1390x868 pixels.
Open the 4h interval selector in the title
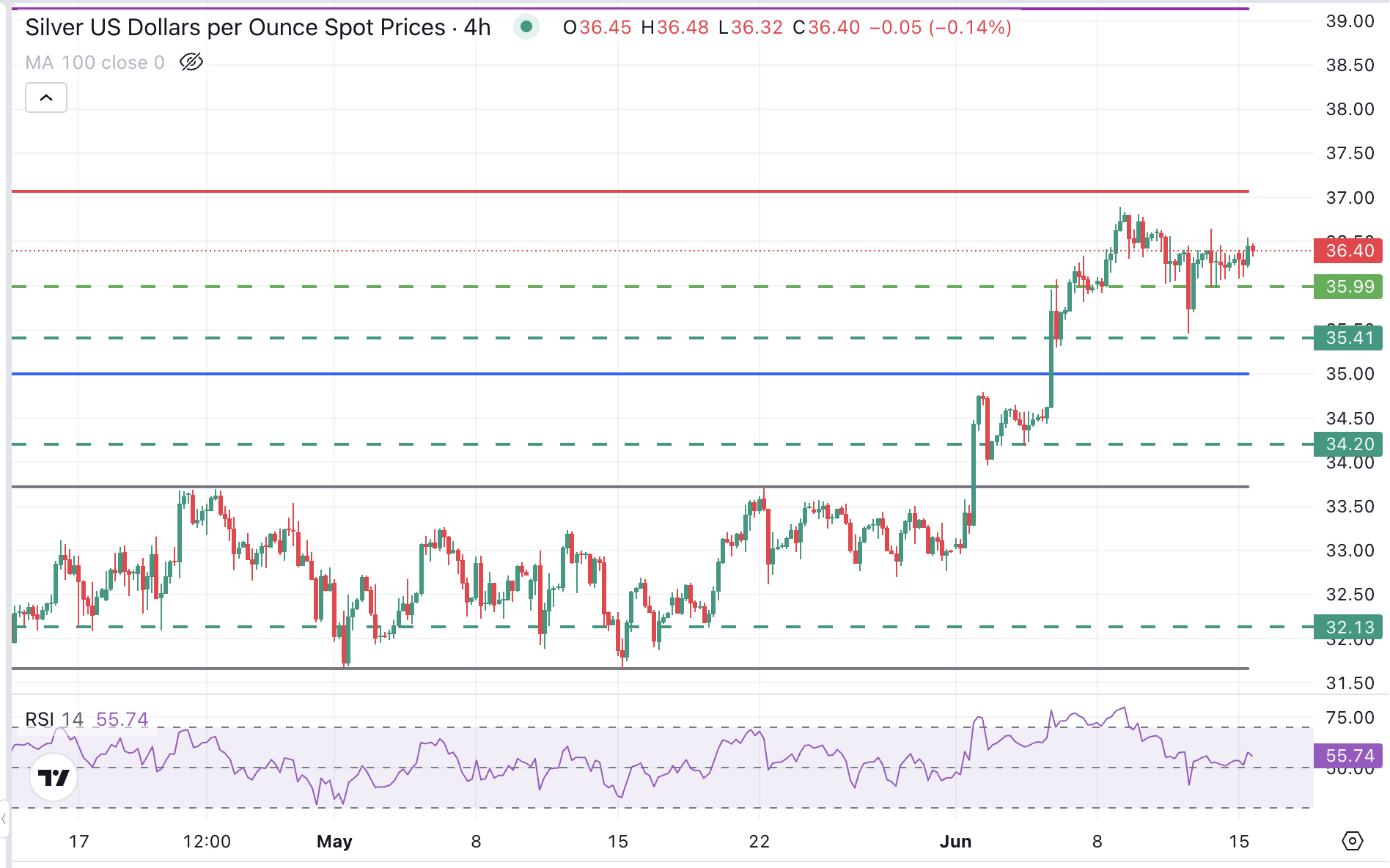click(x=478, y=26)
